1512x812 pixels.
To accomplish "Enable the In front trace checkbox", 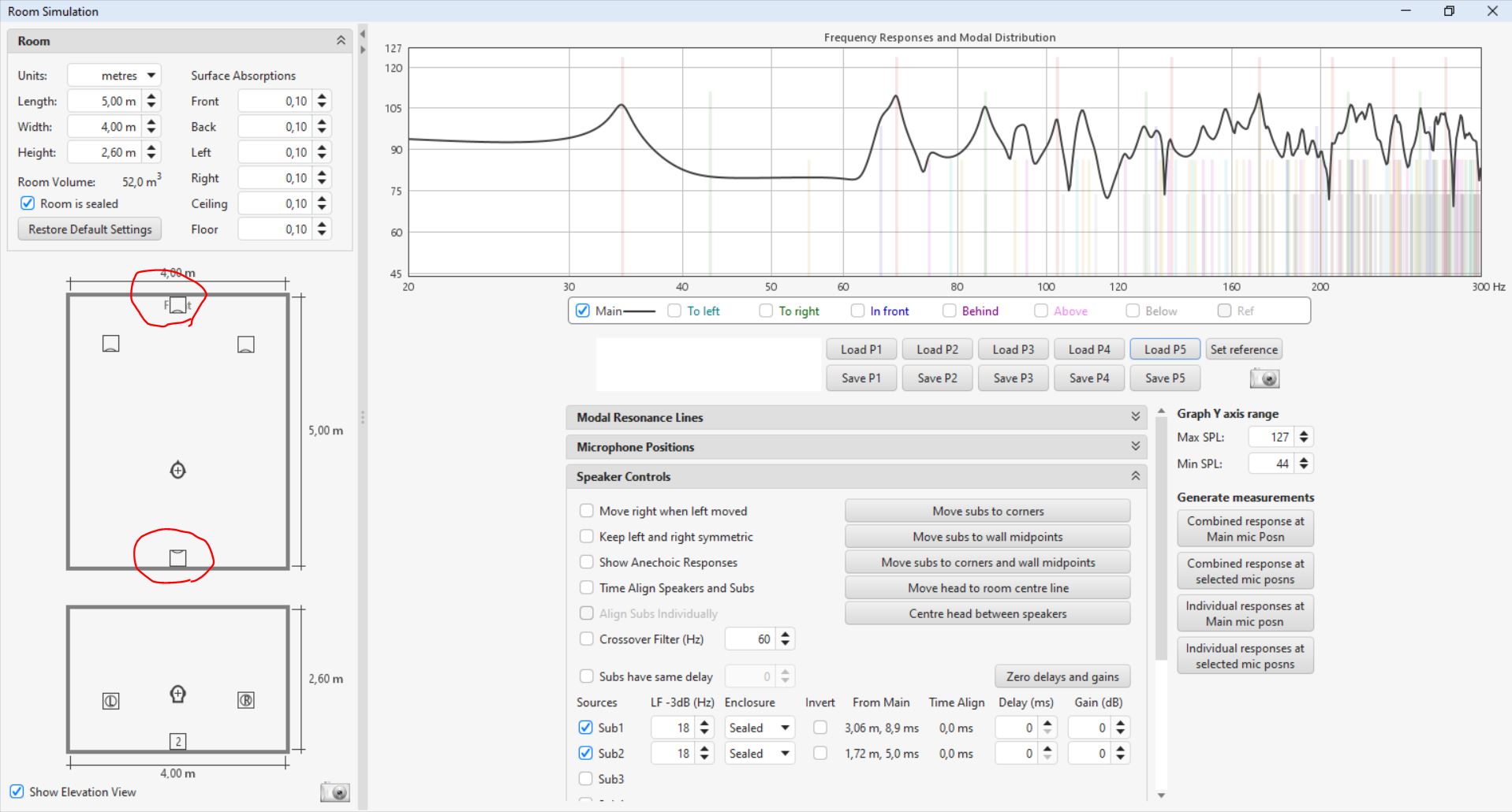I will click(857, 311).
